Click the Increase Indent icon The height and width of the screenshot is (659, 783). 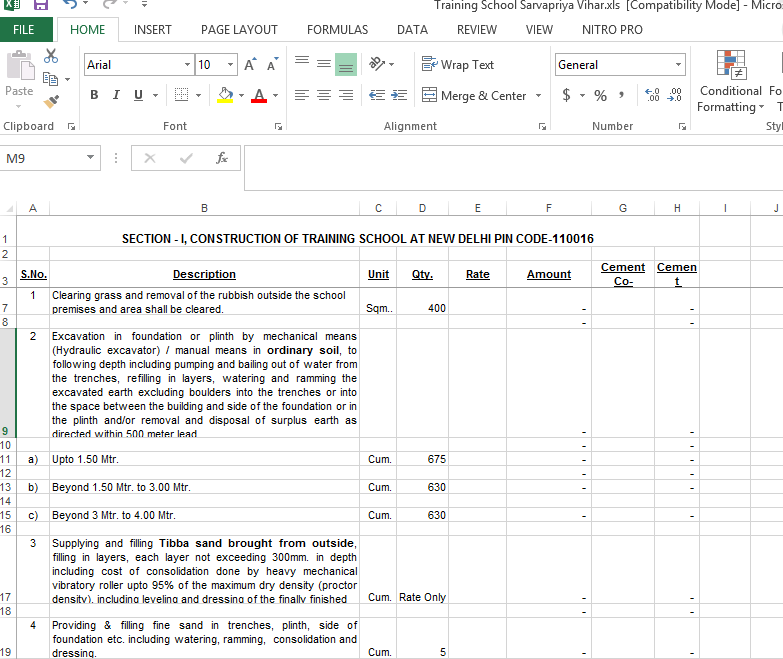point(399,95)
